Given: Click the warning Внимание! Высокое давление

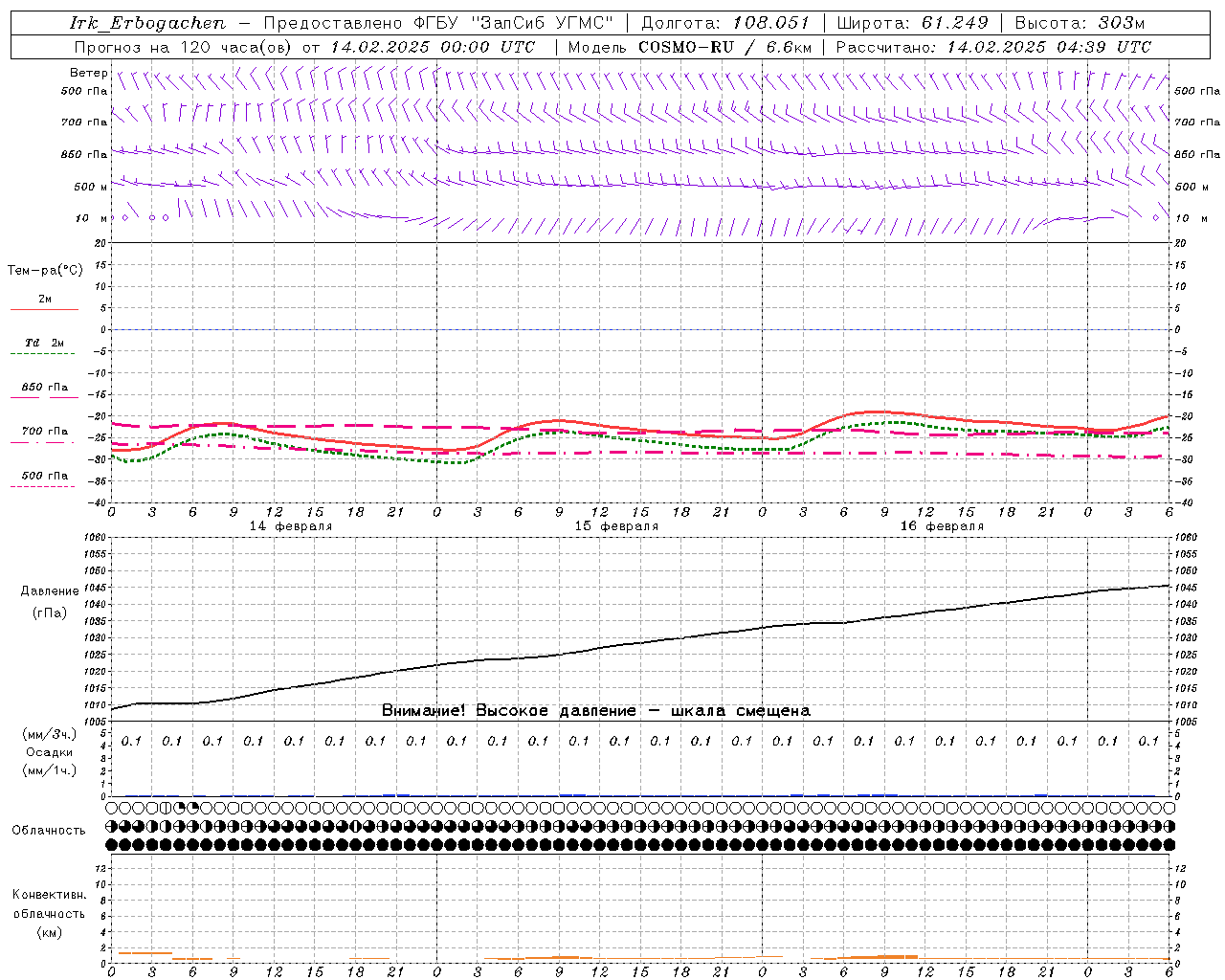Looking at the screenshot, I should pos(509,711).
